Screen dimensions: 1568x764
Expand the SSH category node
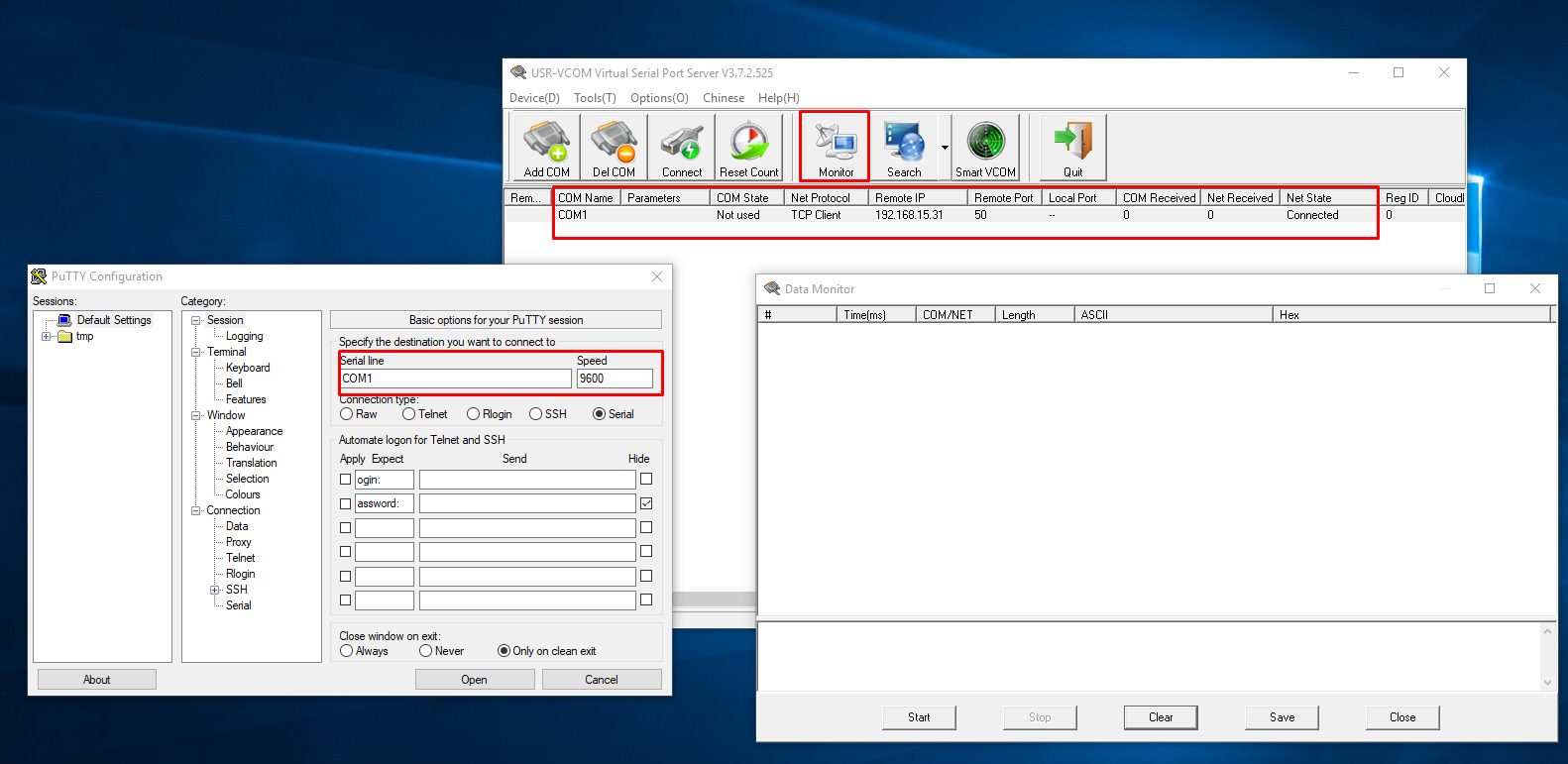(x=214, y=590)
